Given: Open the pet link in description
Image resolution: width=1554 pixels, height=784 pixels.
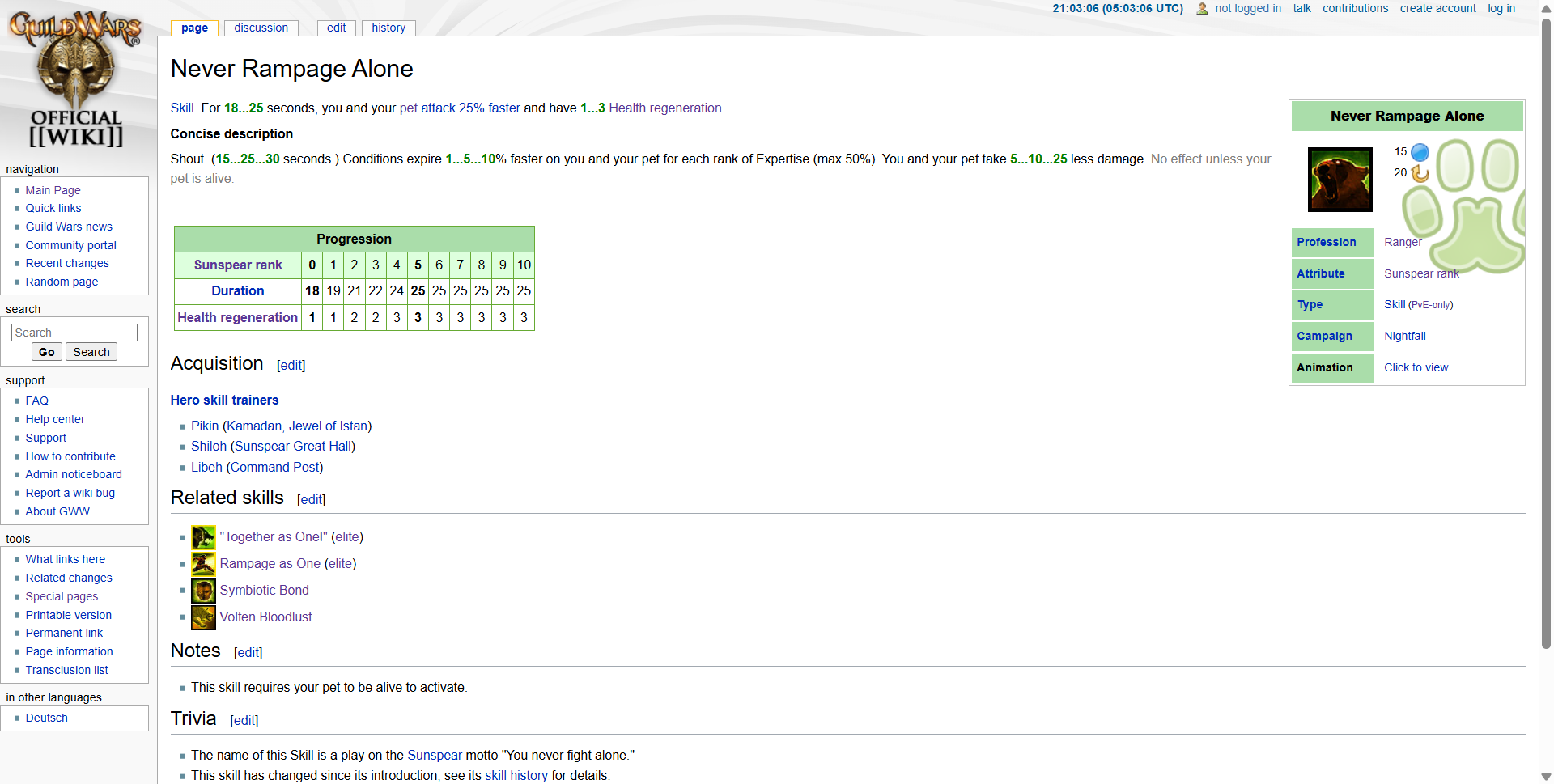Looking at the screenshot, I should tap(409, 108).
